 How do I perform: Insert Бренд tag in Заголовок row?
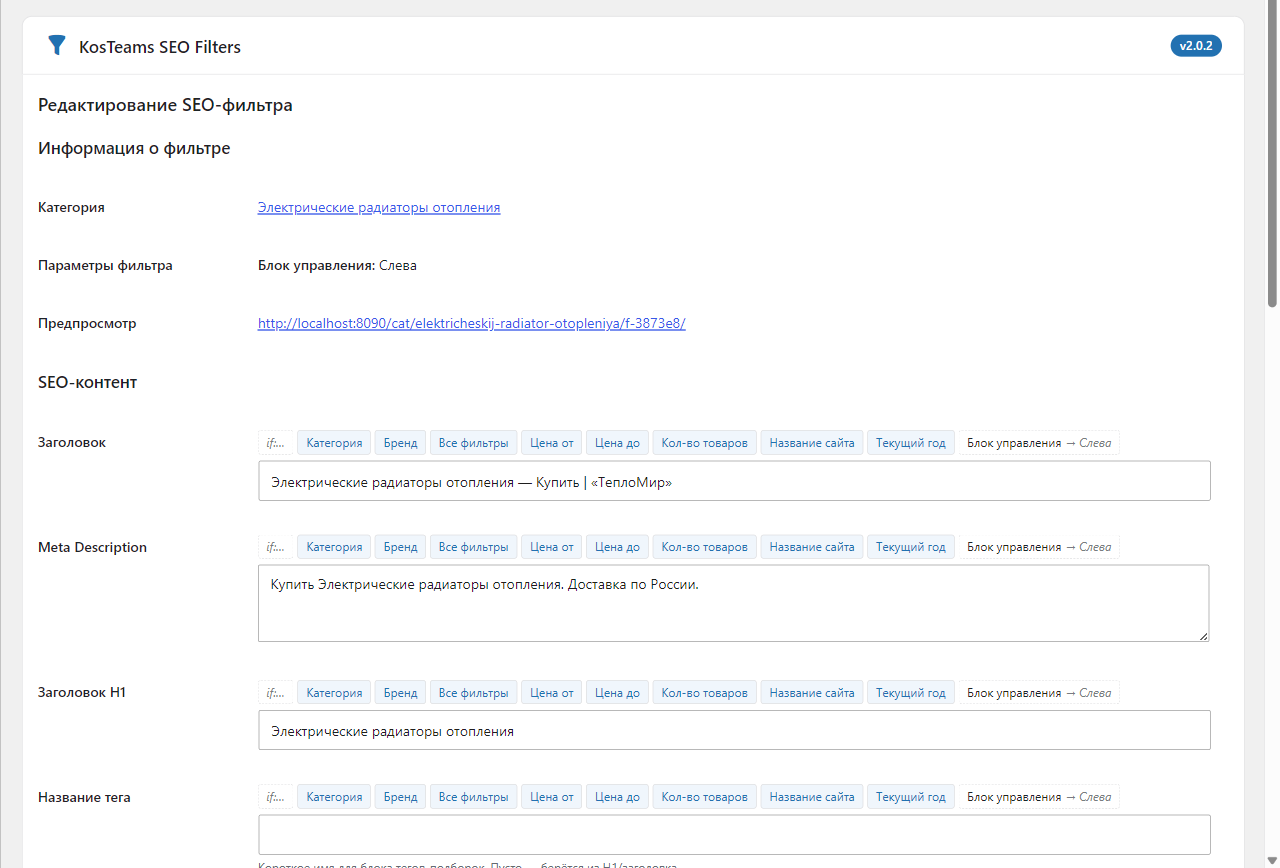401,442
